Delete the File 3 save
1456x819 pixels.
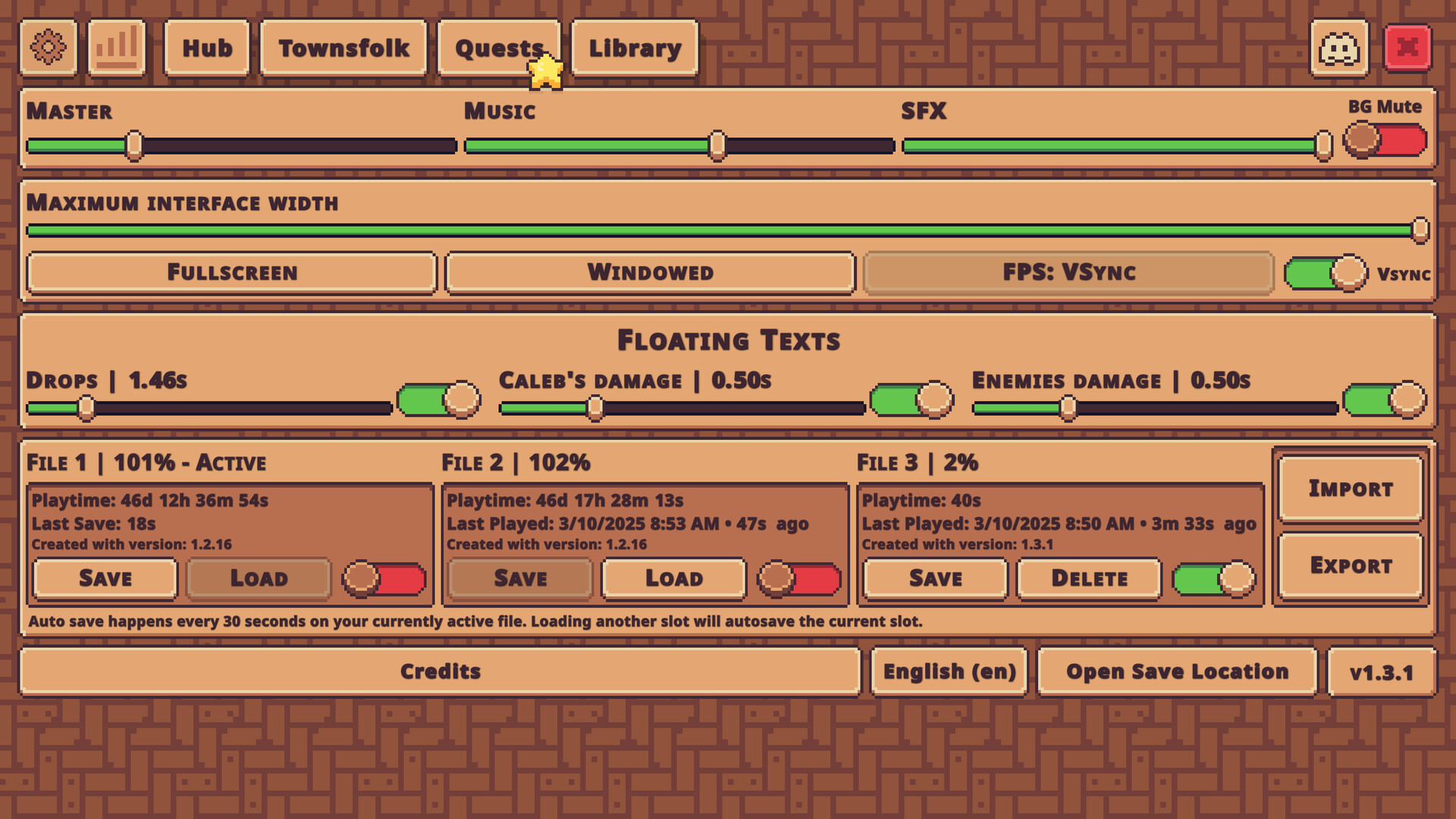click(x=1088, y=579)
